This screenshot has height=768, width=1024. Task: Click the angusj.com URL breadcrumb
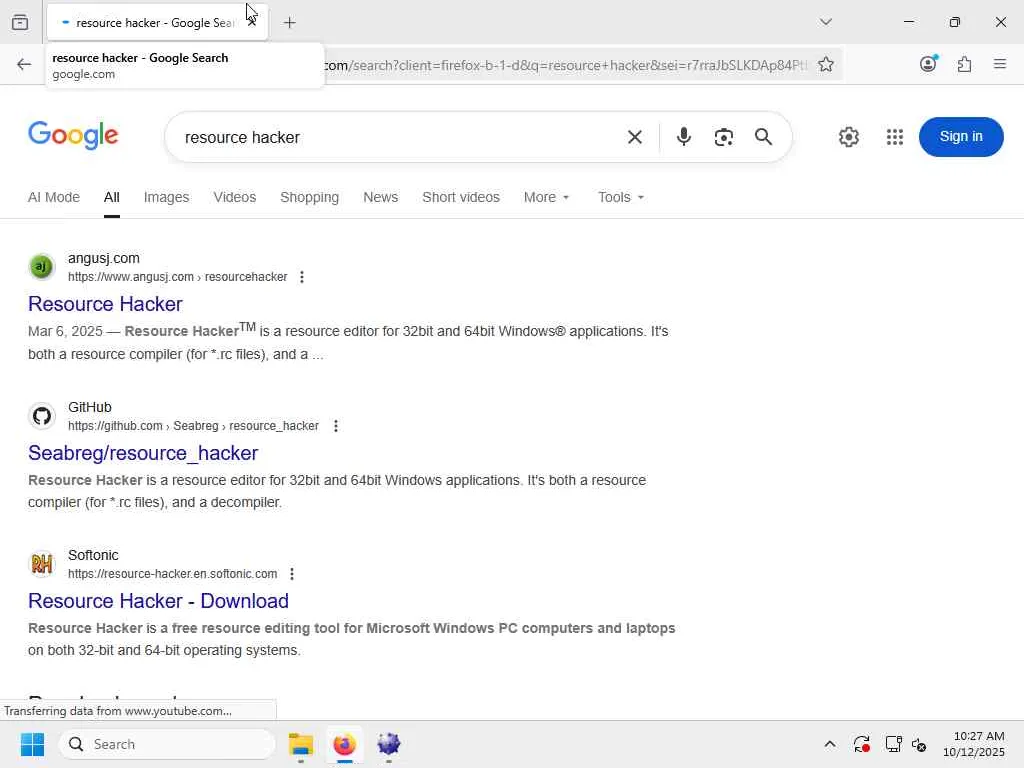(178, 277)
